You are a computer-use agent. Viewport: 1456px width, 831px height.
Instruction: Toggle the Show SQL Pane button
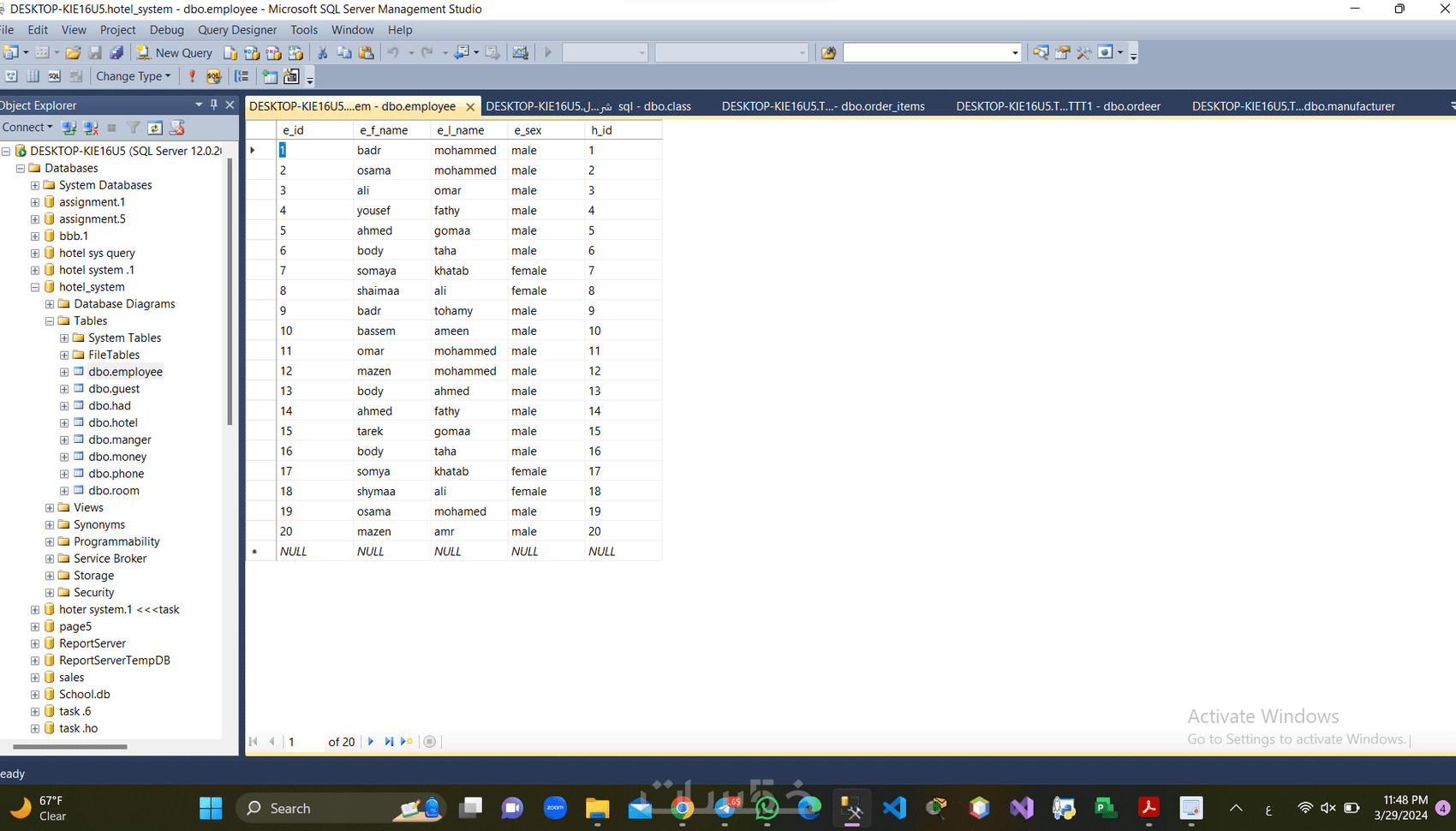(x=54, y=76)
